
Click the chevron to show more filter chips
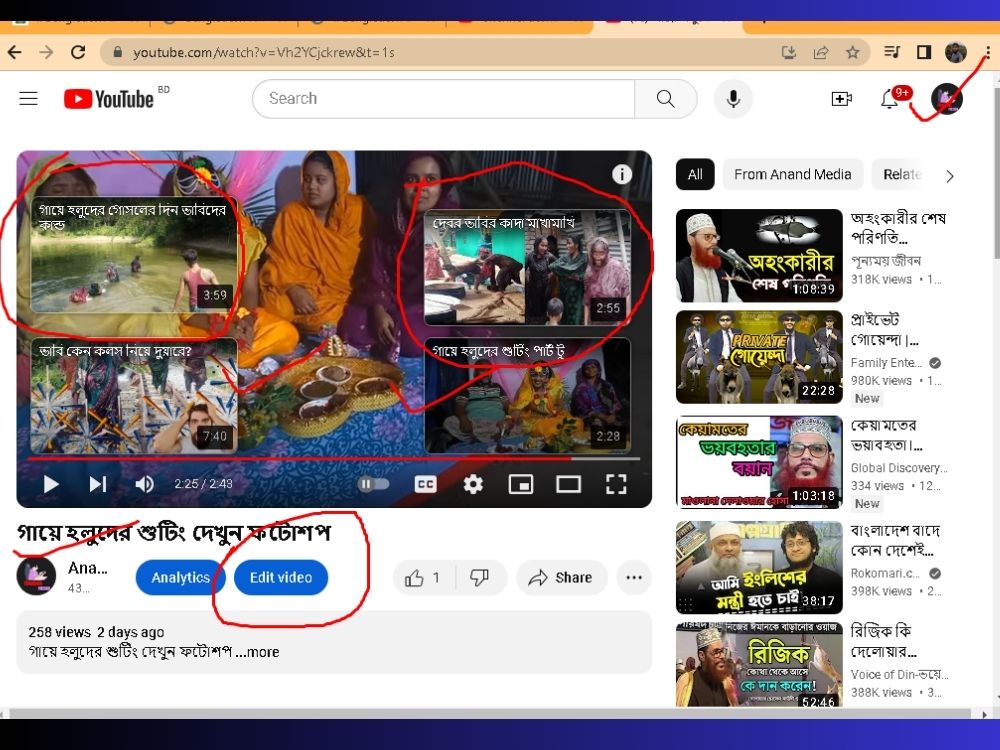pyautogui.click(x=949, y=176)
